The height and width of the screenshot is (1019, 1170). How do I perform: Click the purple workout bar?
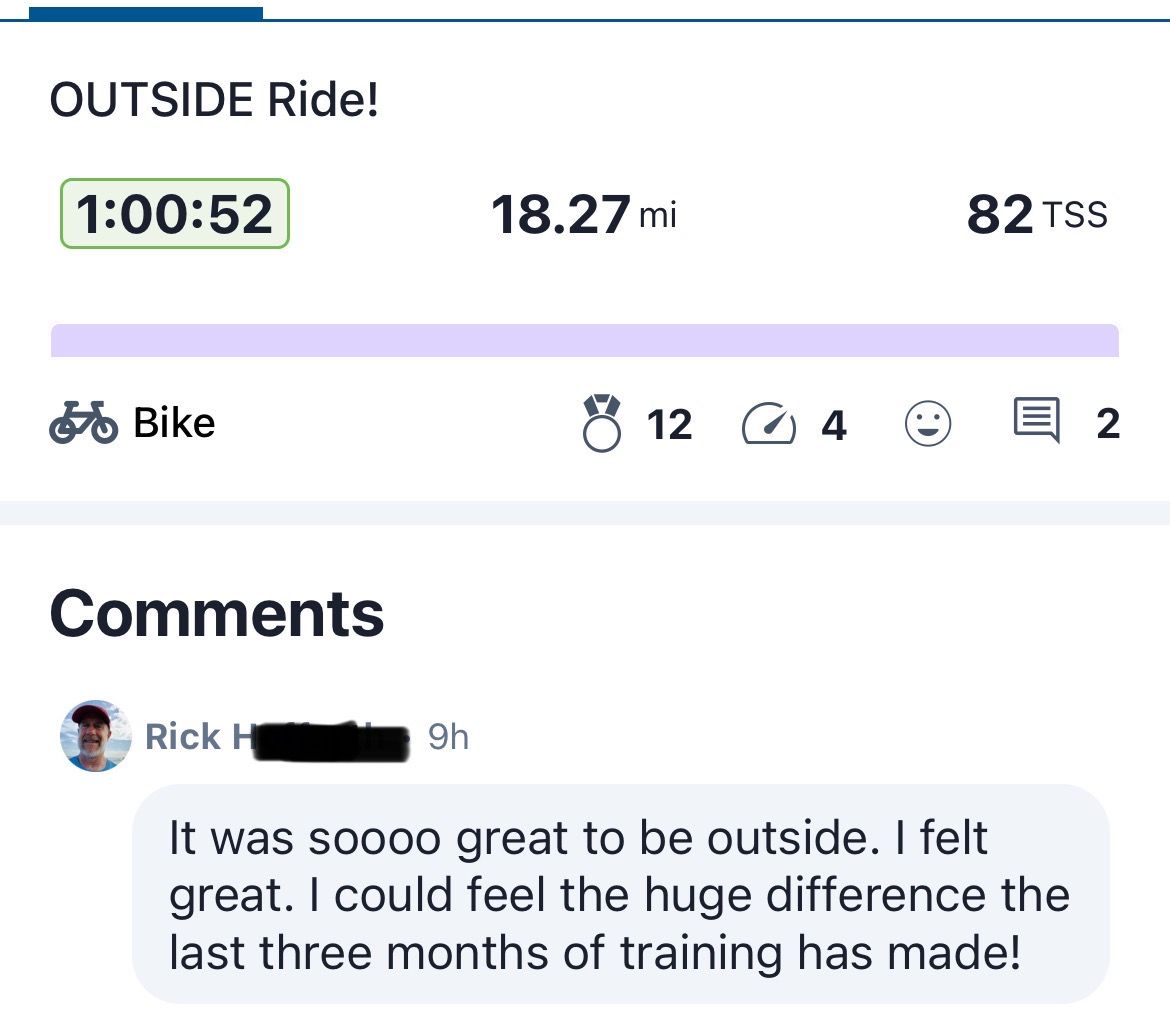584,340
